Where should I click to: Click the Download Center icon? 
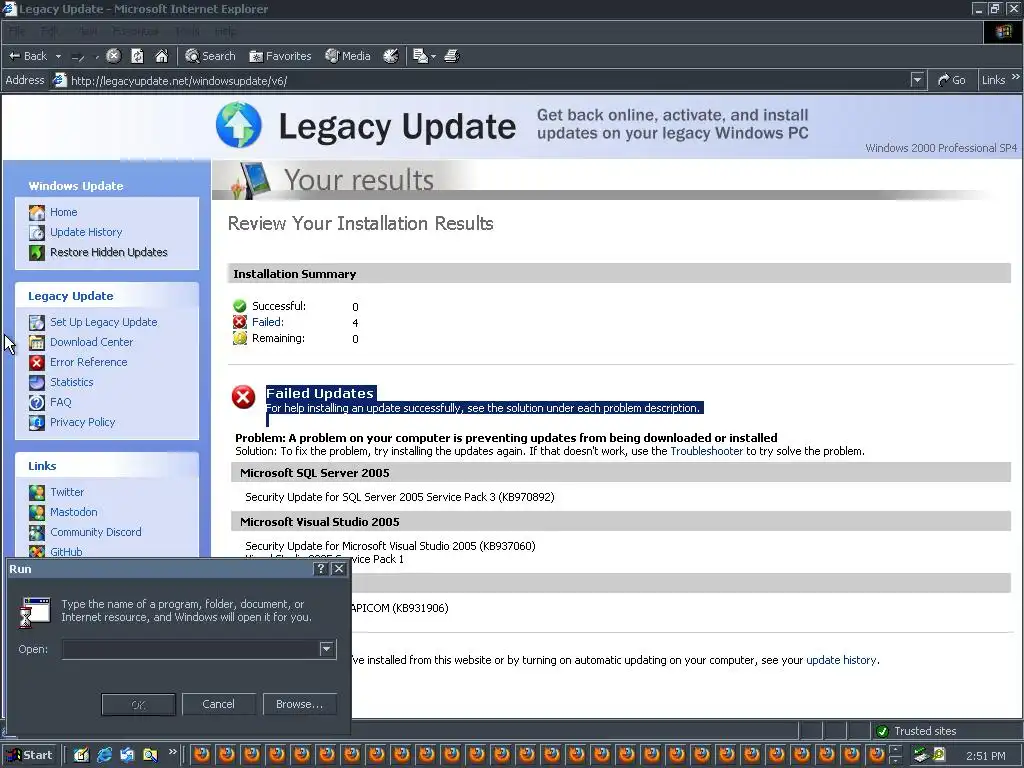(37, 342)
